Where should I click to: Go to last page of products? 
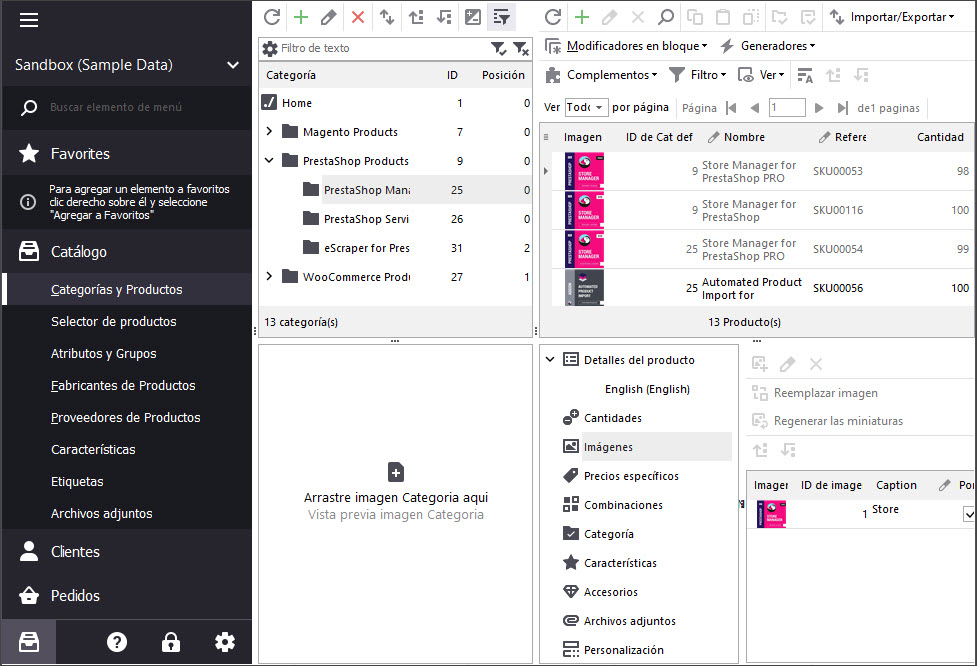click(842, 108)
